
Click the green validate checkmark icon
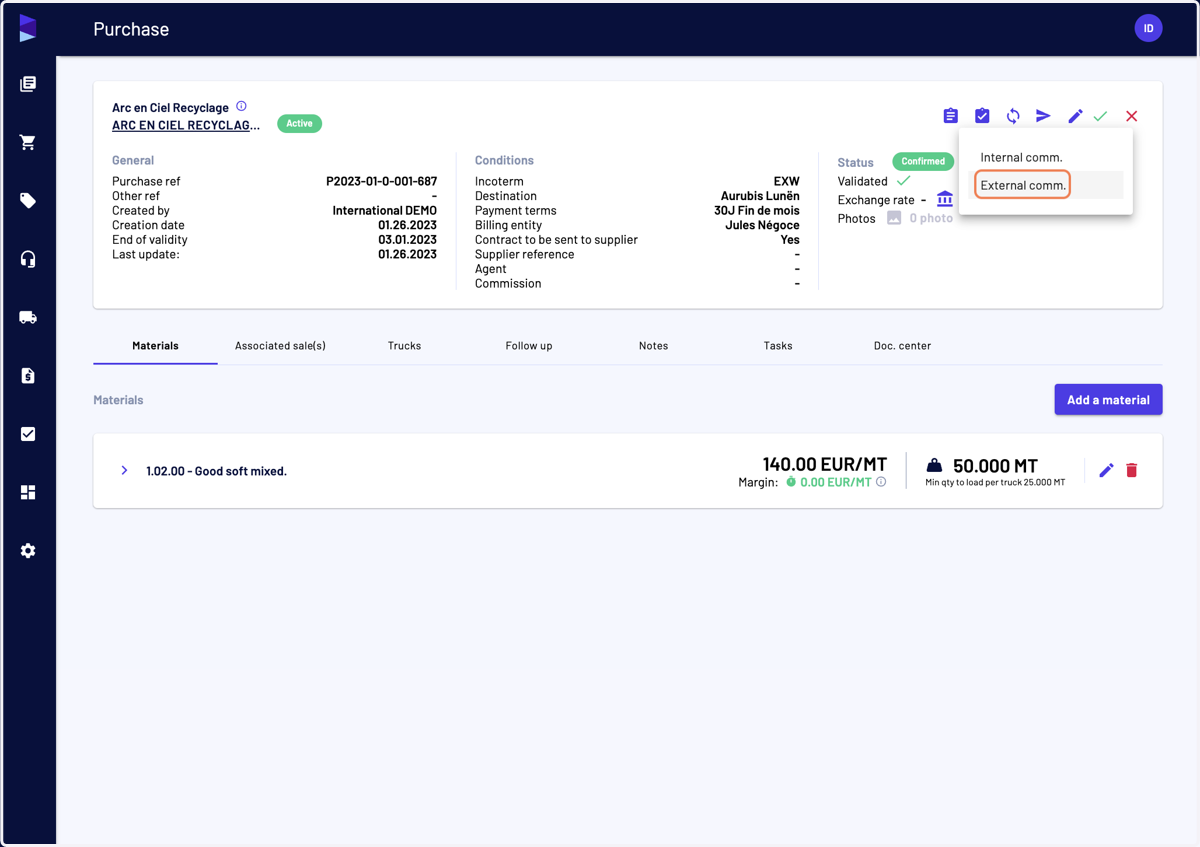(1100, 116)
